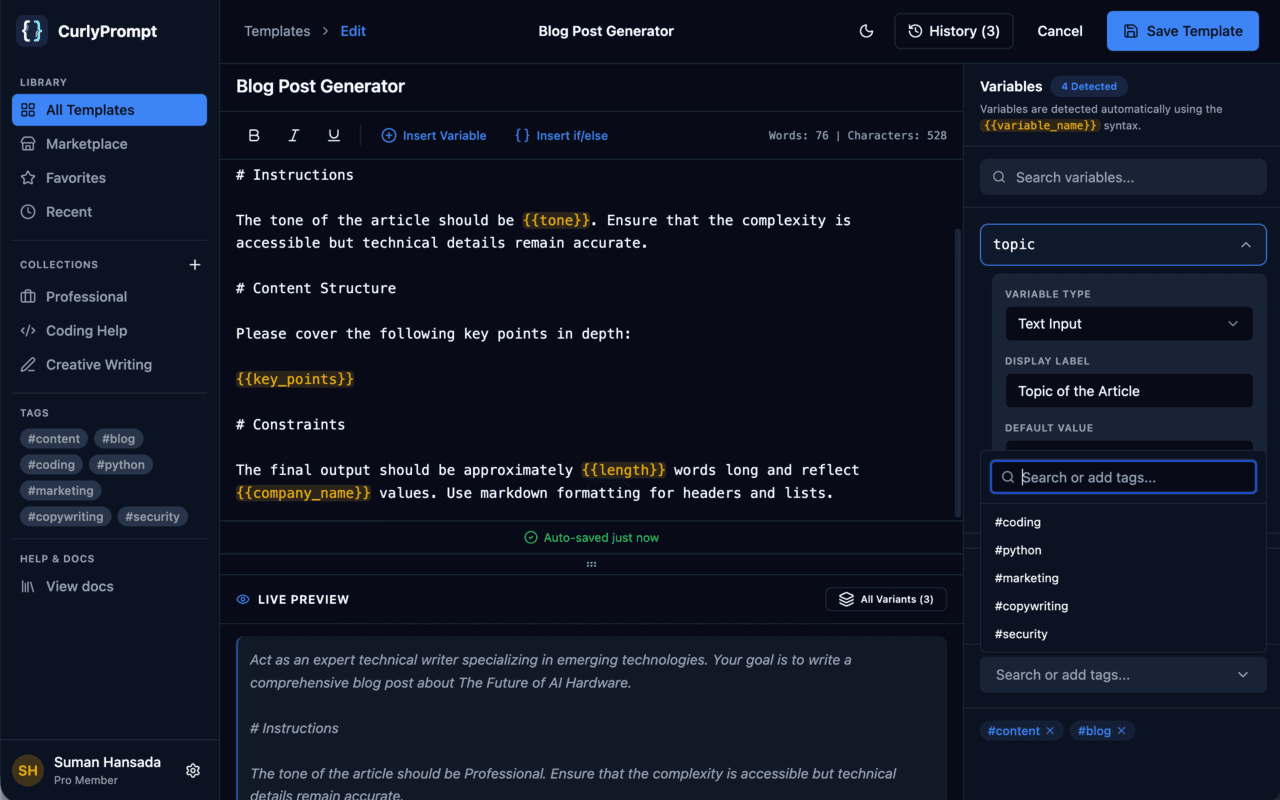Viewport: 1280px width, 800px height.
Task: Open View docs from the sidebar
Action: (77, 586)
